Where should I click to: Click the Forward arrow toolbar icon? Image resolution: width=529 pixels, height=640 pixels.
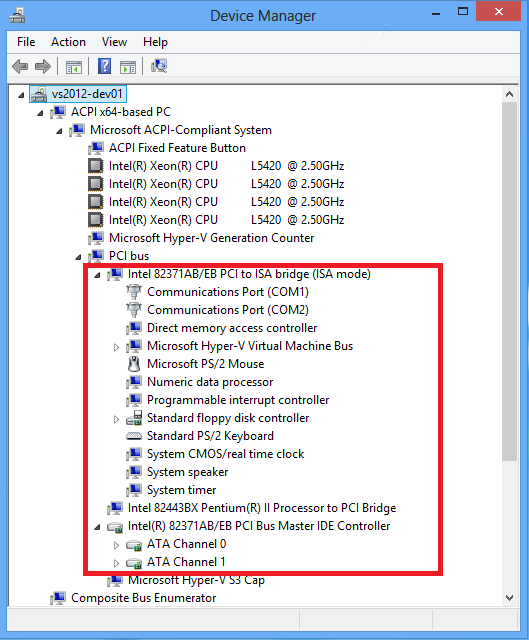43,66
